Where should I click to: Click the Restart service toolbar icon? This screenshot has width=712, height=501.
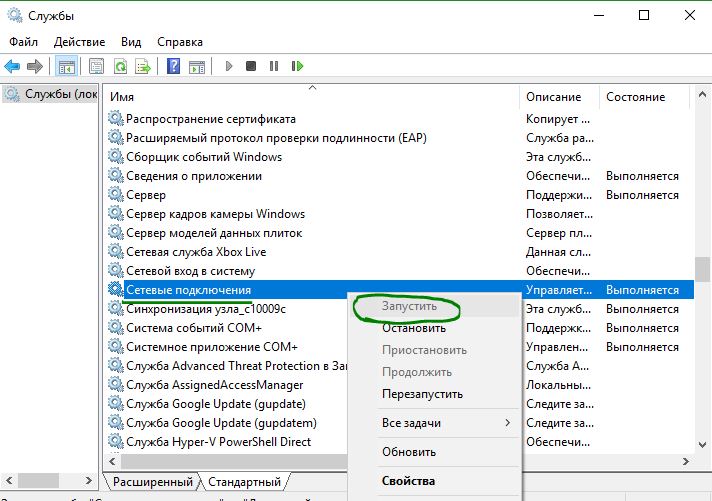point(297,66)
